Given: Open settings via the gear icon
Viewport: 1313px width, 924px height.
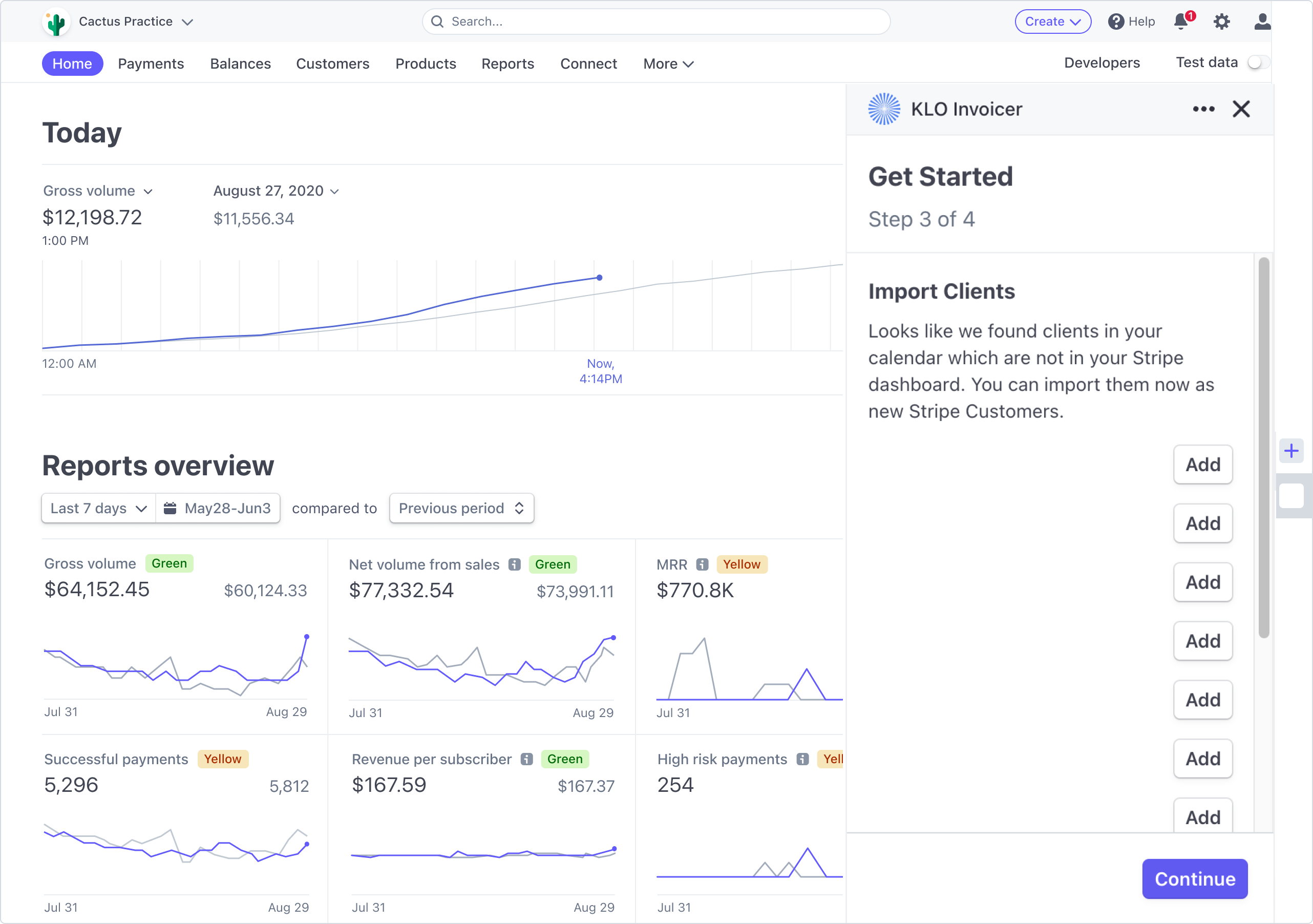Looking at the screenshot, I should tap(1221, 22).
